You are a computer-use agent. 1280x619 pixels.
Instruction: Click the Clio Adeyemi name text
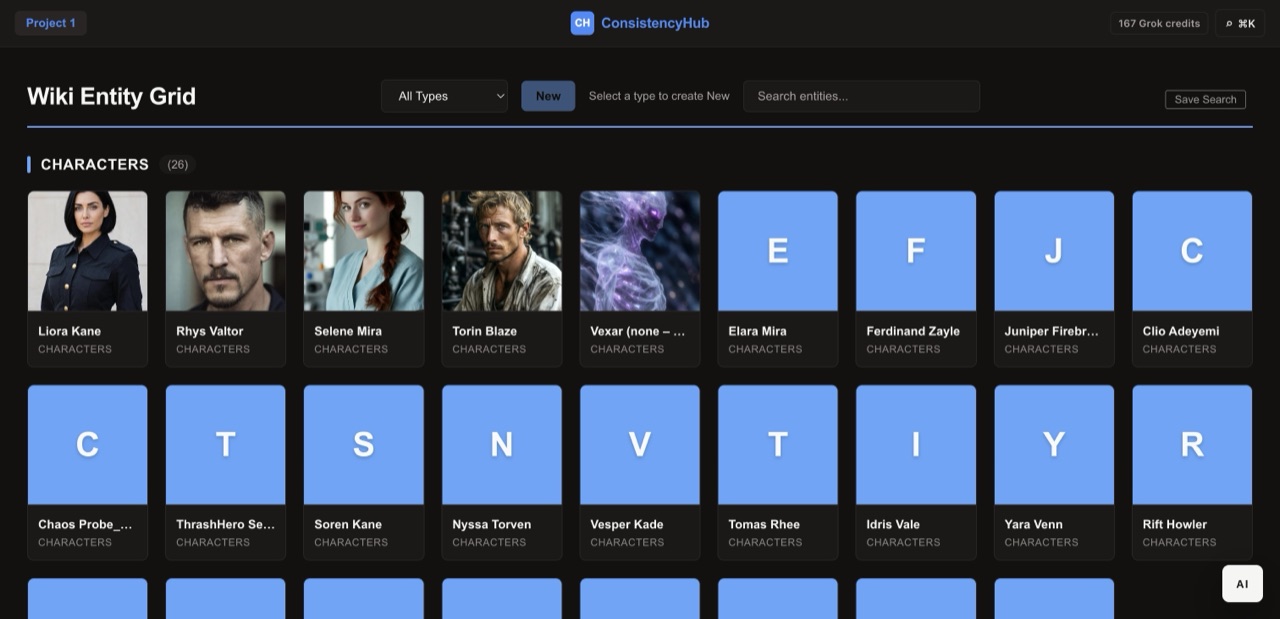pos(1181,331)
